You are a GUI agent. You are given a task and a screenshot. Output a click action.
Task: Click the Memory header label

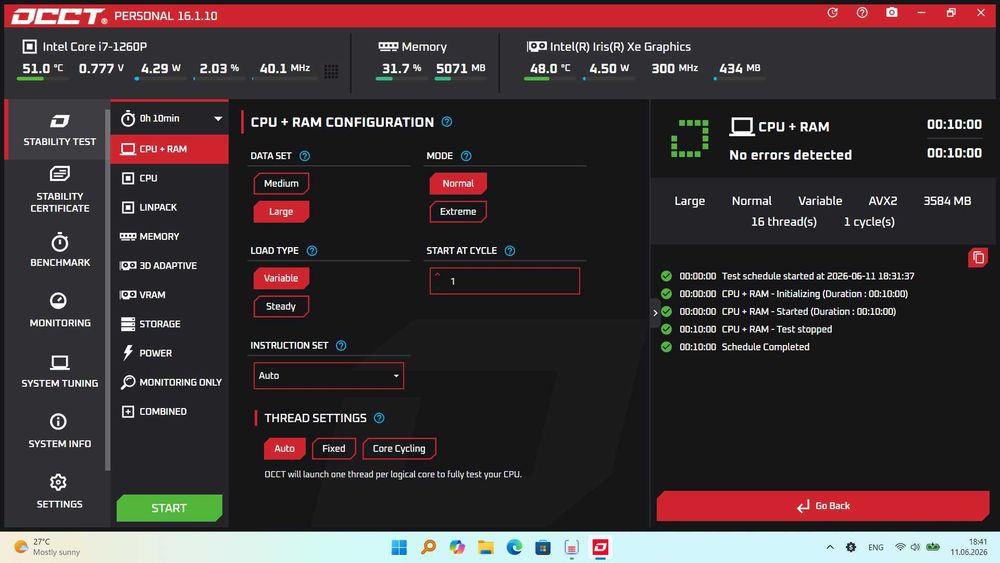click(x=413, y=47)
